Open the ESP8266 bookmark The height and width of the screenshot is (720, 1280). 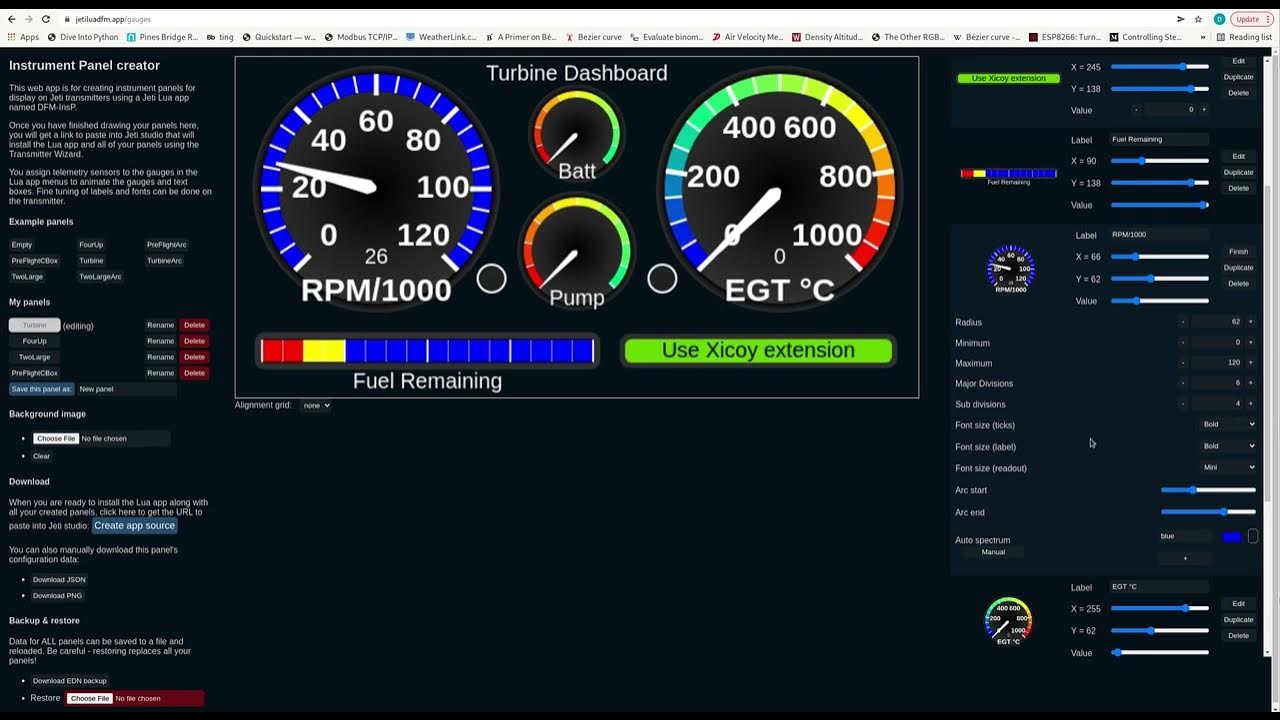1064,37
